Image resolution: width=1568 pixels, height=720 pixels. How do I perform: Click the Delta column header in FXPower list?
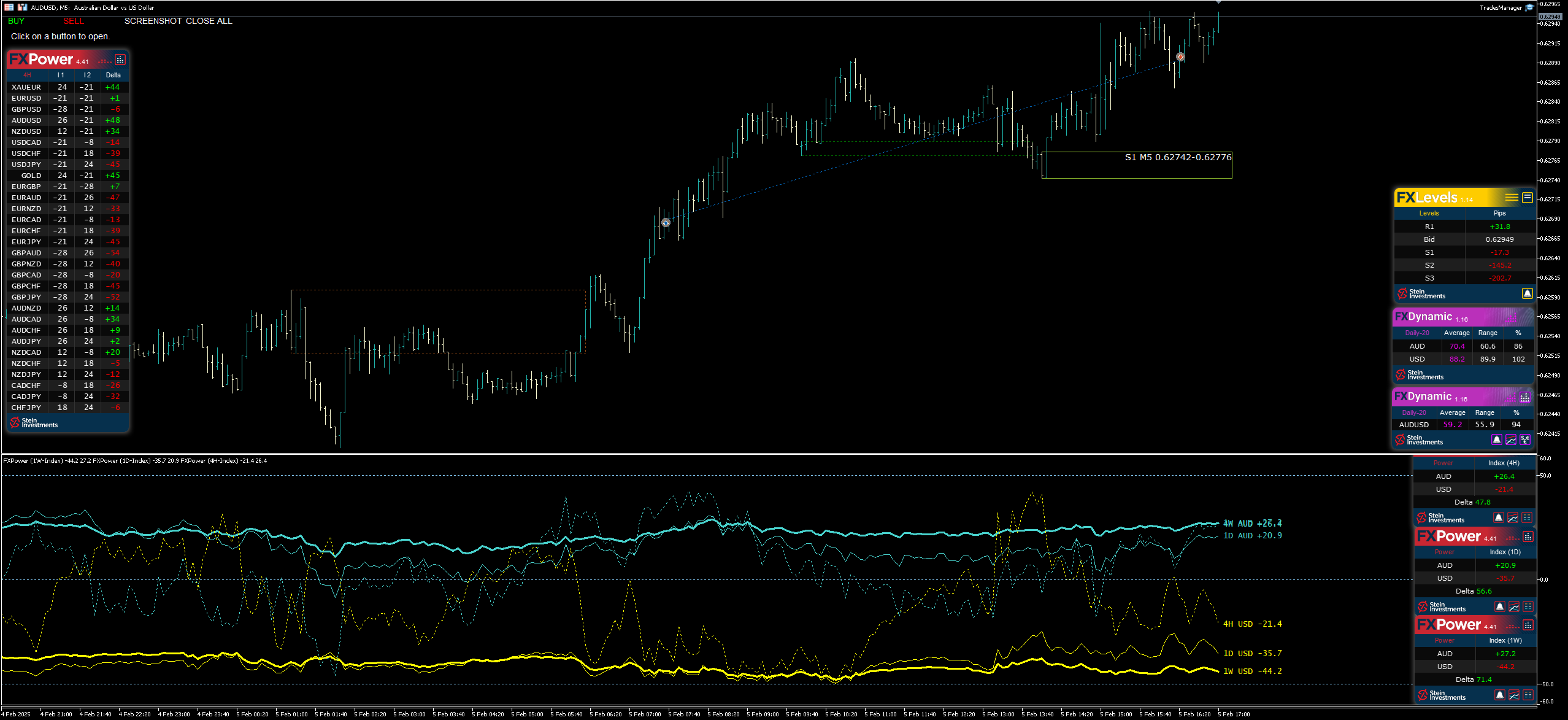(113, 75)
